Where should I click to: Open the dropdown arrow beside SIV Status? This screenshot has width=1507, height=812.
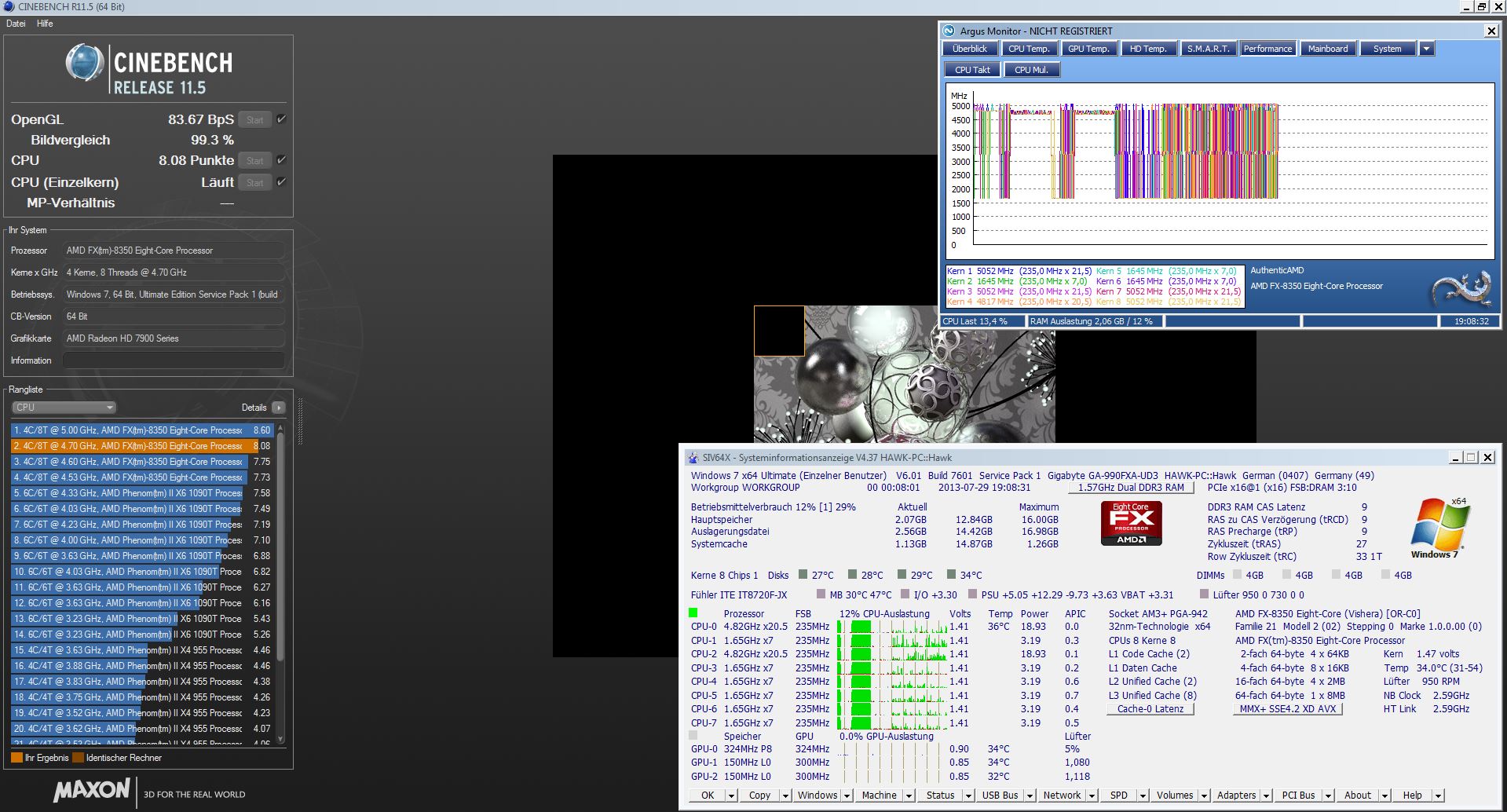pyautogui.click(x=968, y=796)
